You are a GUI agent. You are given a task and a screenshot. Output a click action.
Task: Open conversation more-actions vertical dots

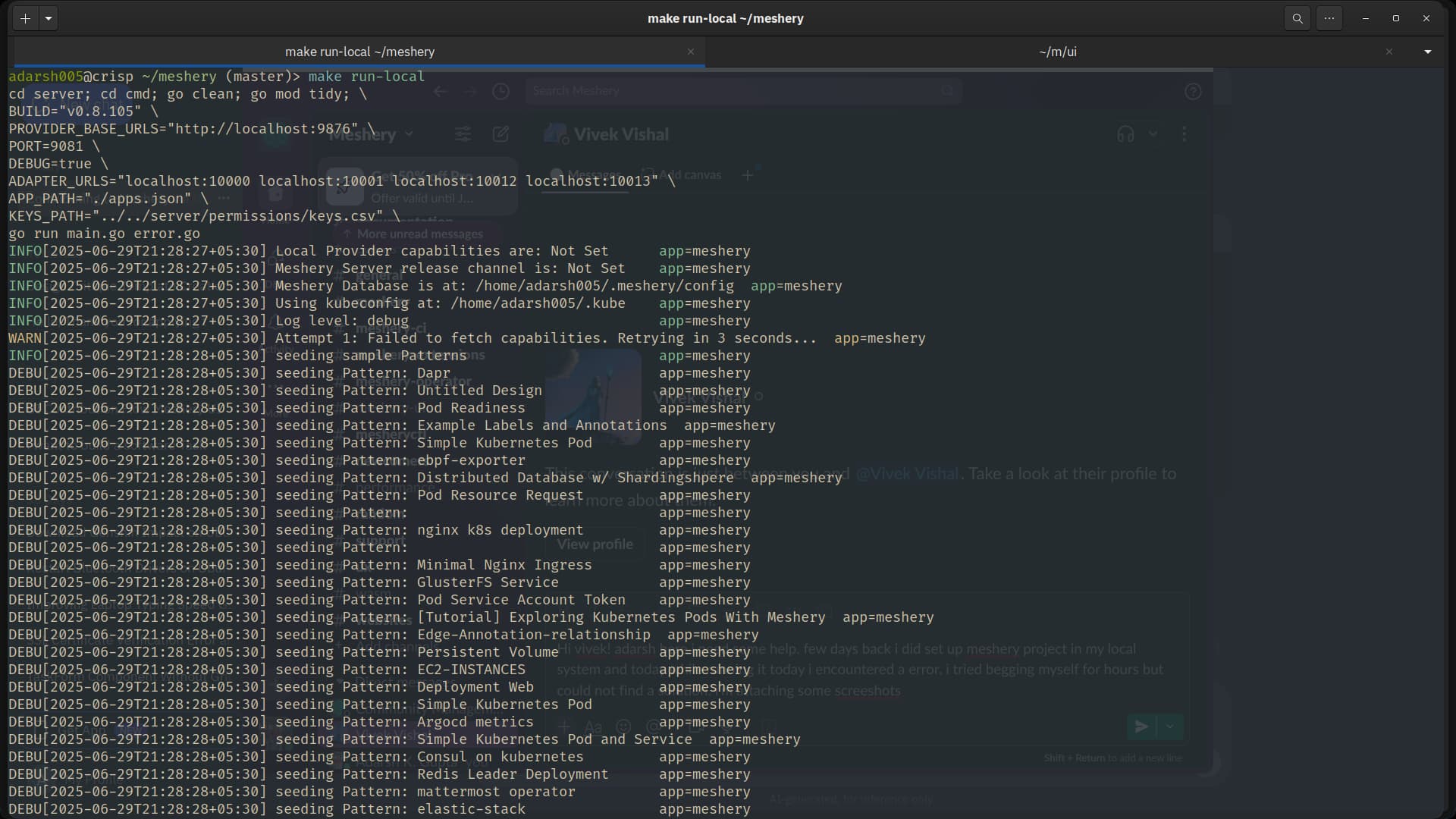click(1185, 134)
